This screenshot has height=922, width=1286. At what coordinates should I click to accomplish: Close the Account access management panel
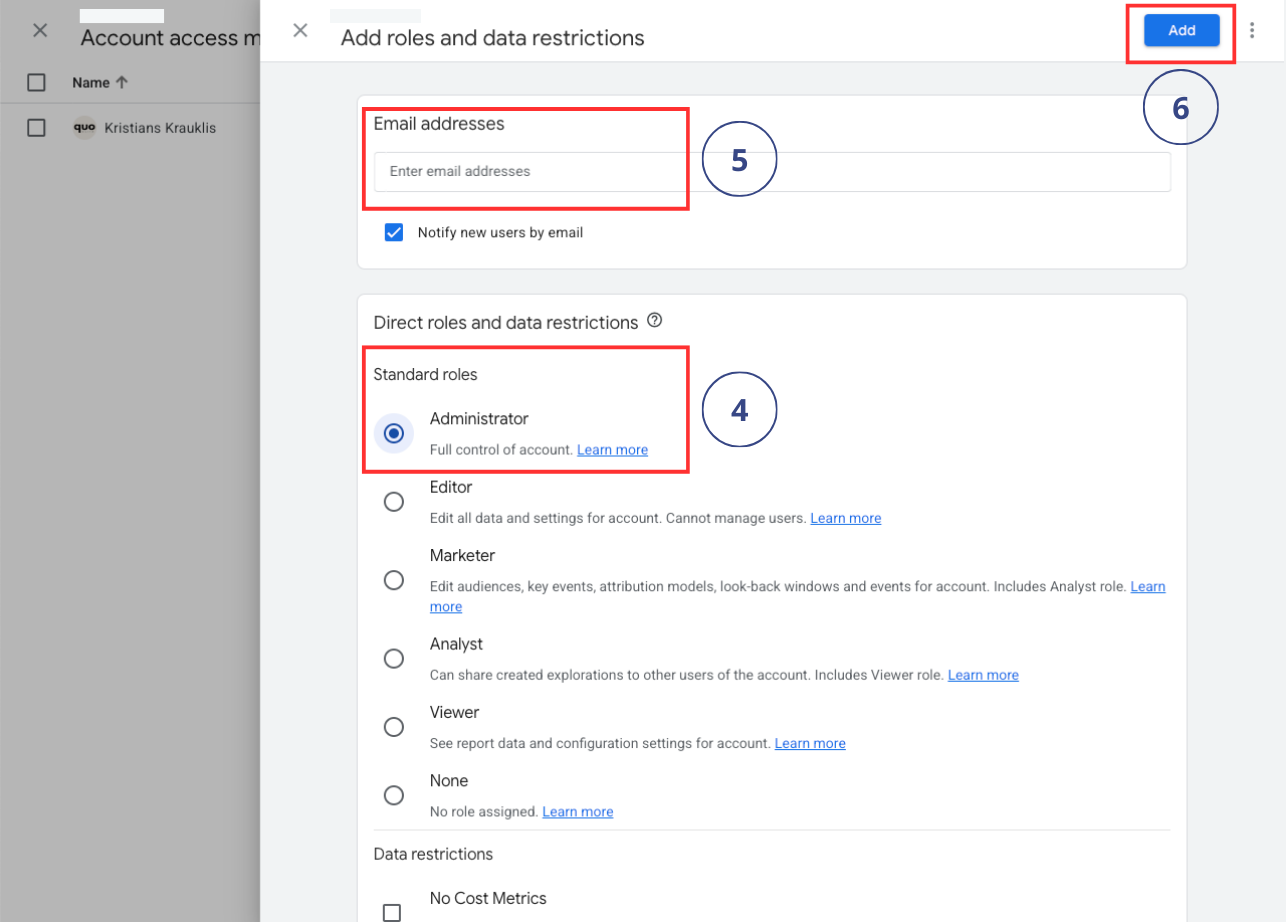(x=39, y=30)
